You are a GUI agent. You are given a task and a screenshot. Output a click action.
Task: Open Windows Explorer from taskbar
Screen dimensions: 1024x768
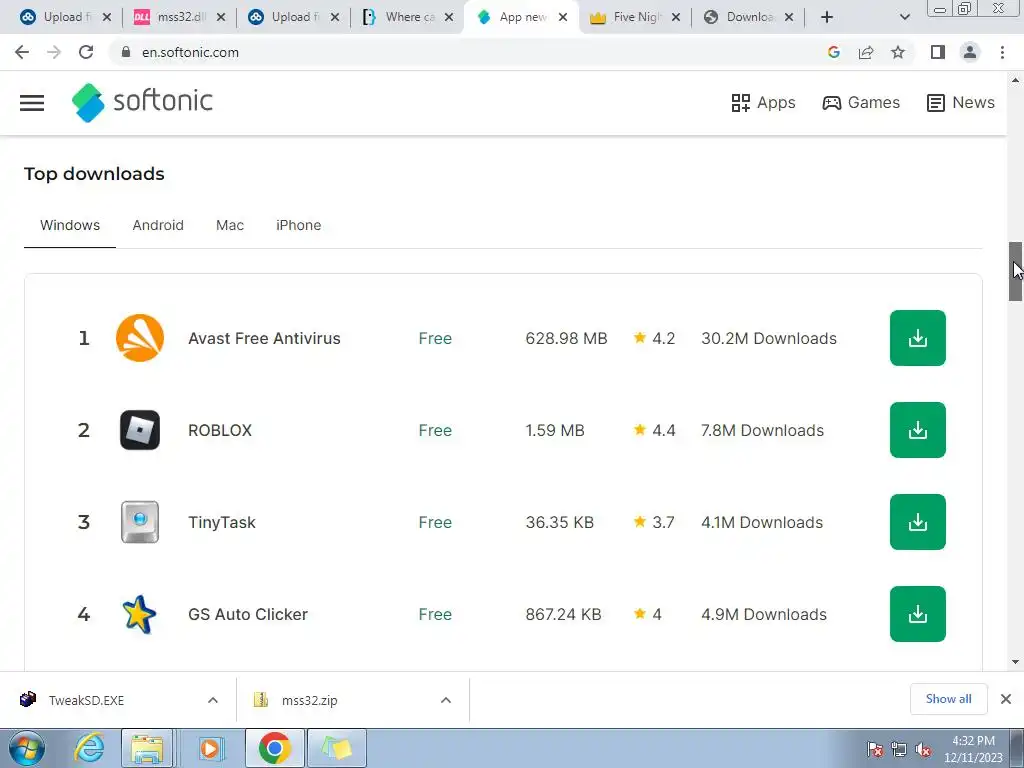tap(147, 748)
